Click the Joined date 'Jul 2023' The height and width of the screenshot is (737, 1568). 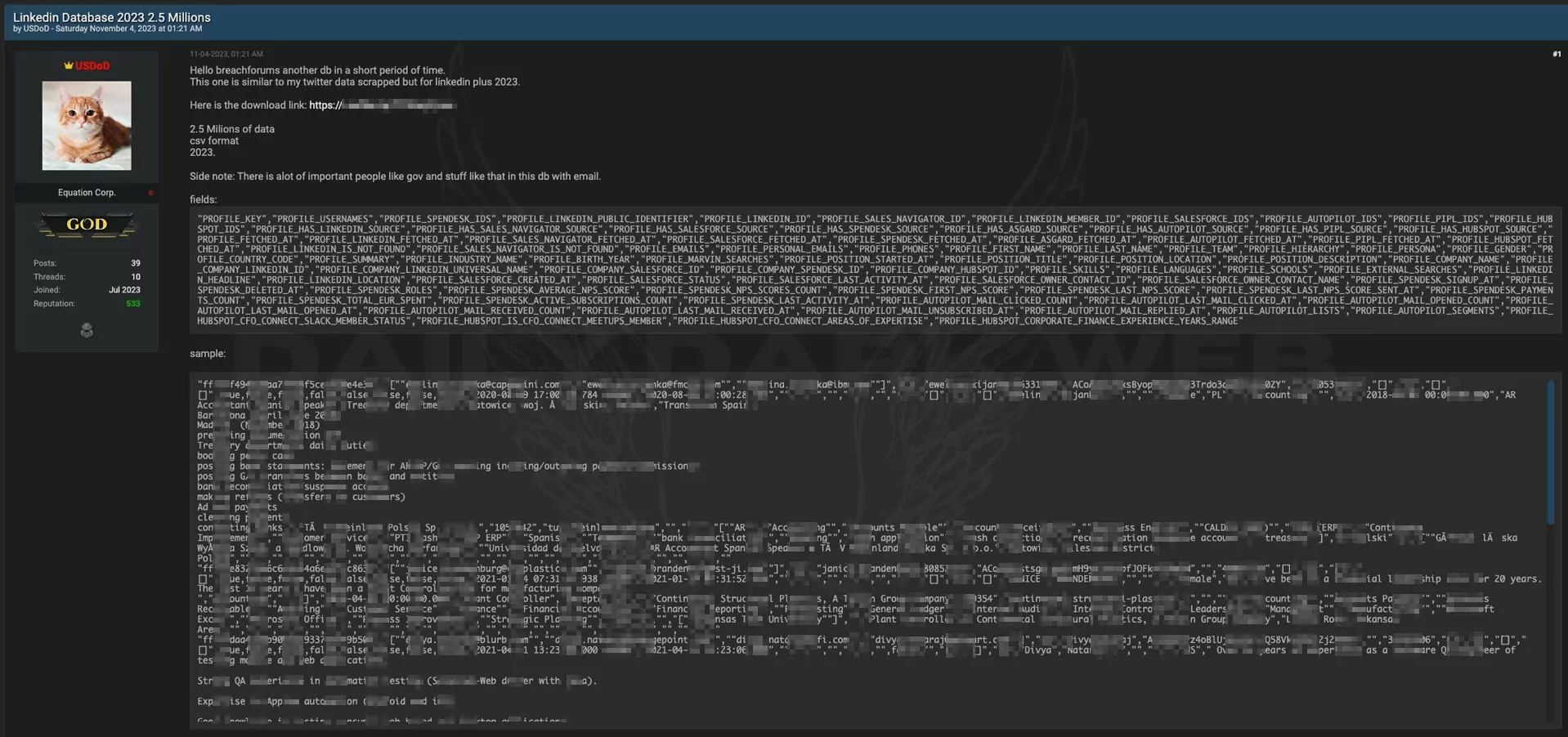(x=126, y=289)
